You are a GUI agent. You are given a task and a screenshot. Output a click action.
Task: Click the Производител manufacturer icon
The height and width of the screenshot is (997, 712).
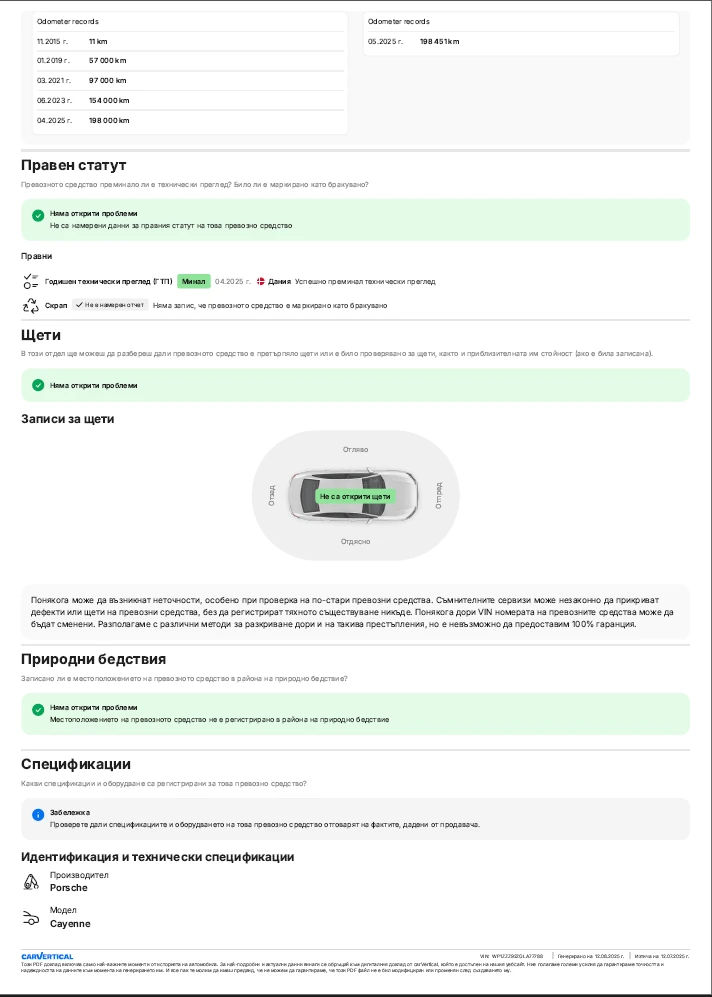[30, 882]
